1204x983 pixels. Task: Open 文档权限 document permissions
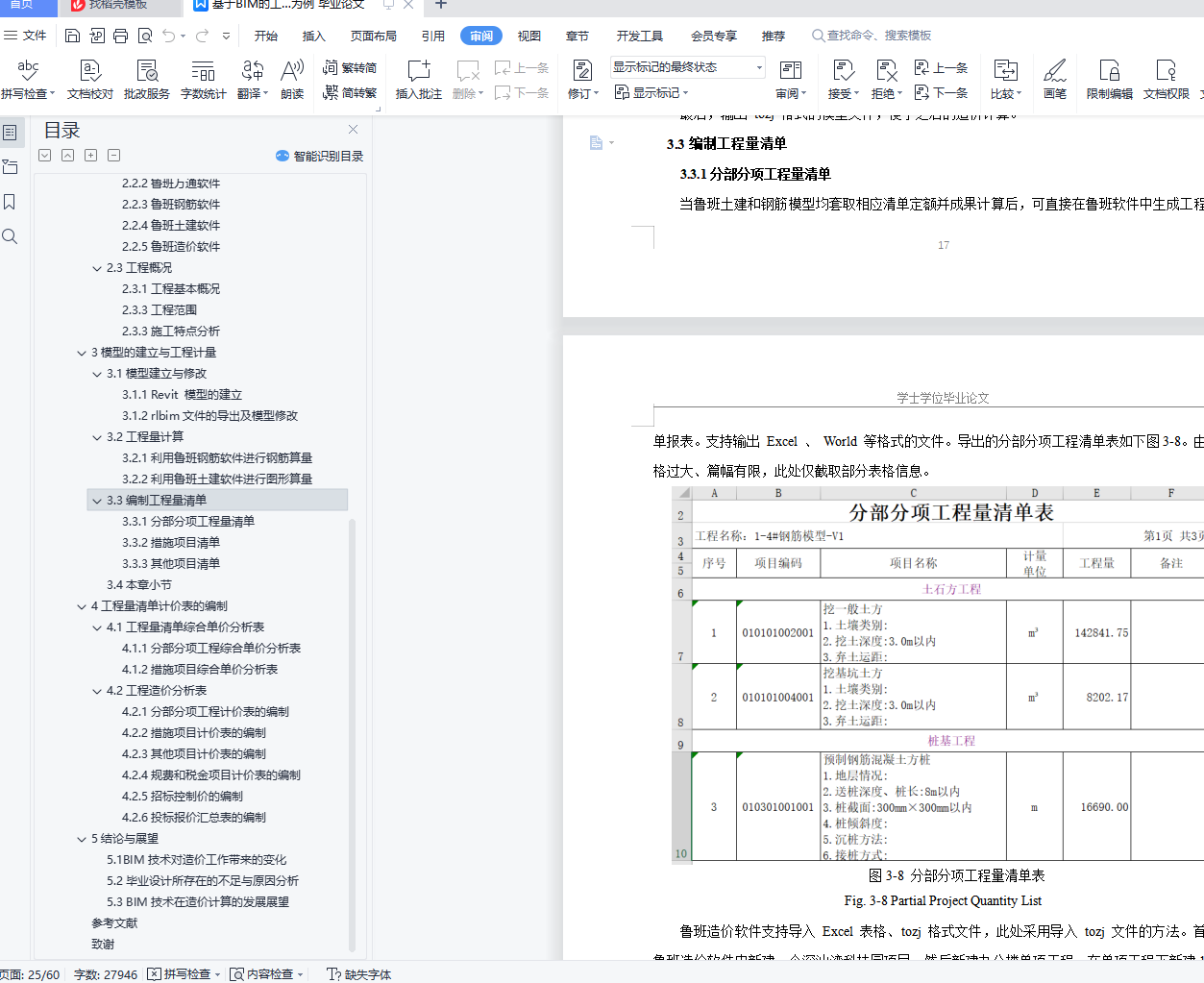coord(1167,79)
